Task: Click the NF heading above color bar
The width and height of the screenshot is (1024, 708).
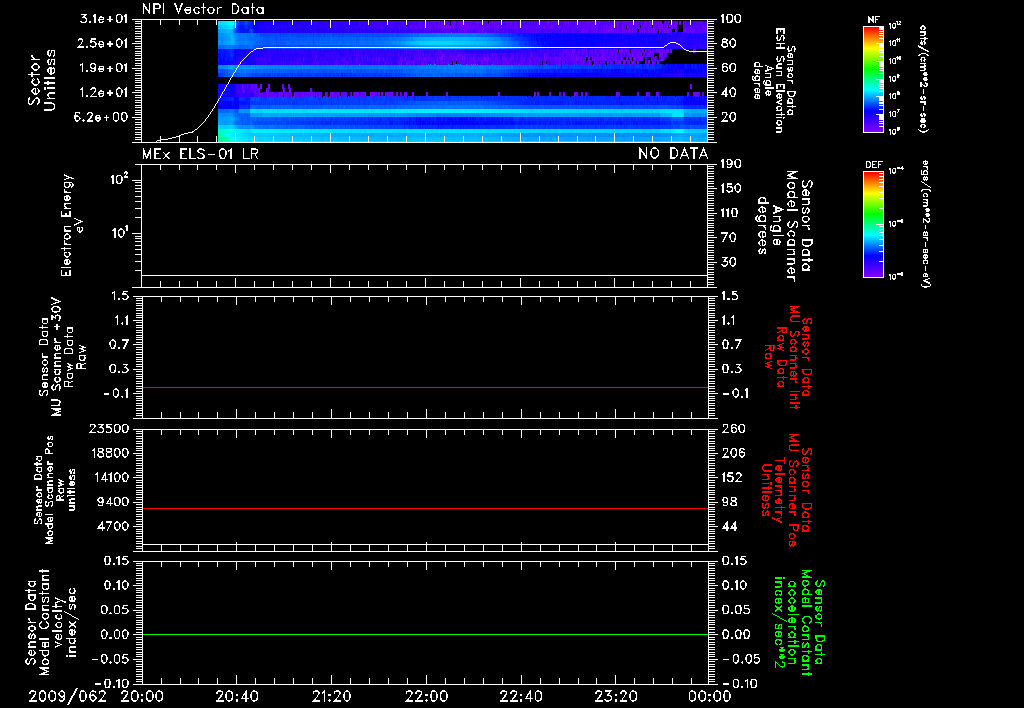Action: 873,20
